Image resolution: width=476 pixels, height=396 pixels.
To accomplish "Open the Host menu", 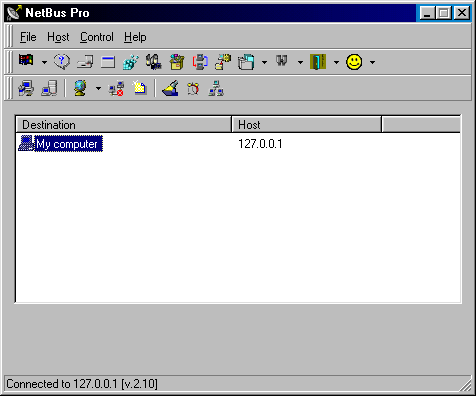I will [58, 37].
